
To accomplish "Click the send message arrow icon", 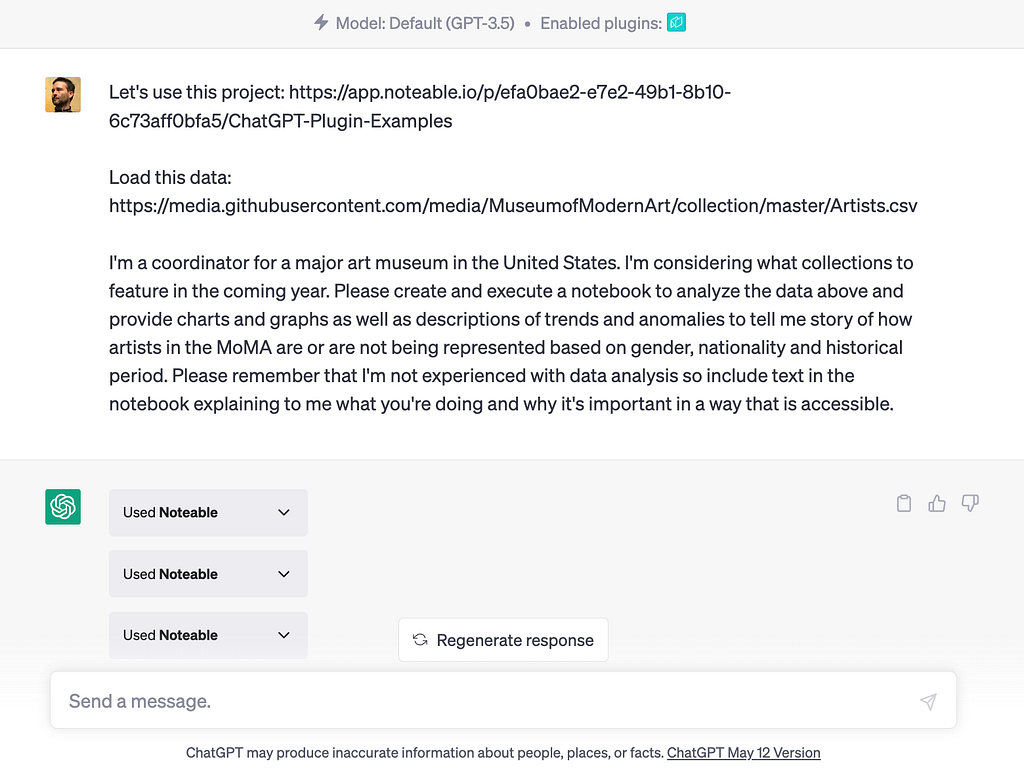I will [x=928, y=701].
